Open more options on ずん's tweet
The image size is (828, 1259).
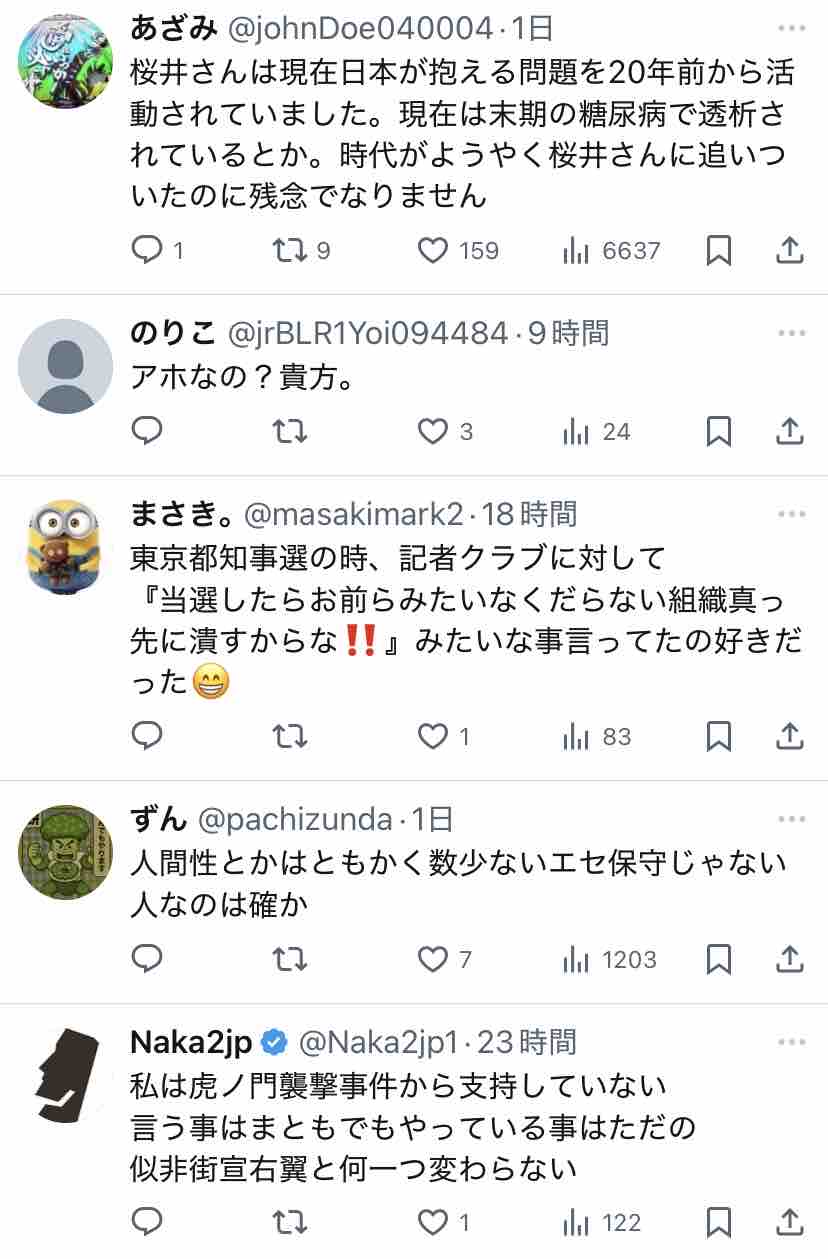click(790, 819)
